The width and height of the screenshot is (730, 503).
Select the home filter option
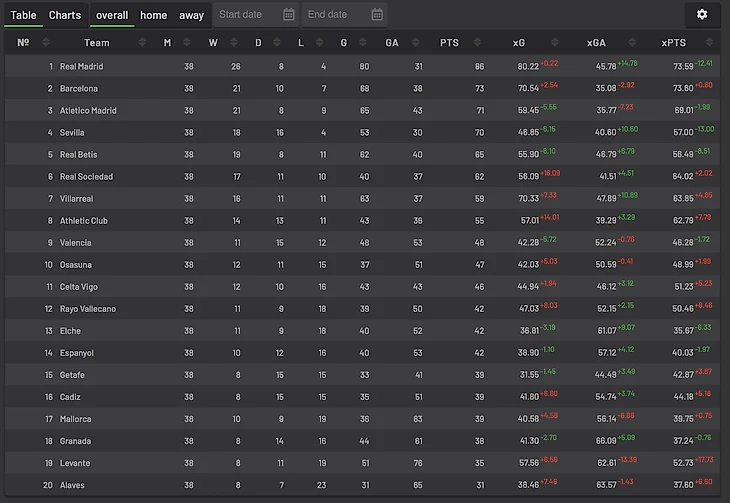154,15
